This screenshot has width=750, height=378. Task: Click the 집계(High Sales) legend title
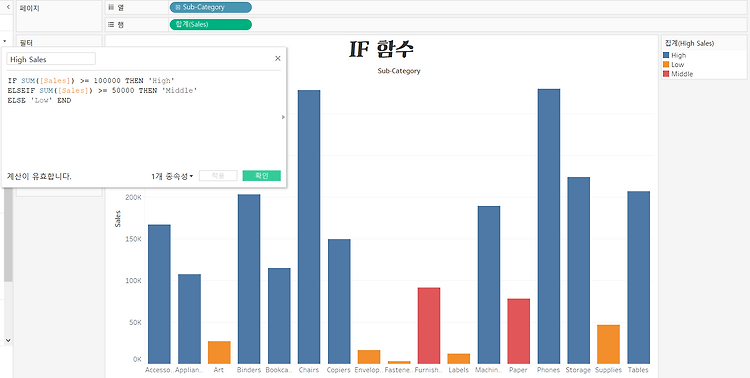pyautogui.click(x=689, y=43)
